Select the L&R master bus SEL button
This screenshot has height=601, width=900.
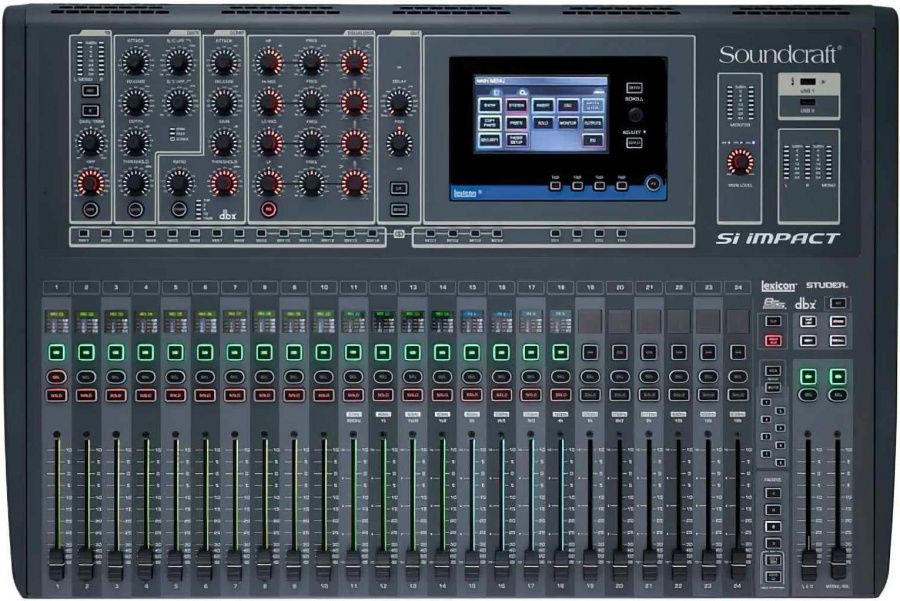[x=808, y=395]
